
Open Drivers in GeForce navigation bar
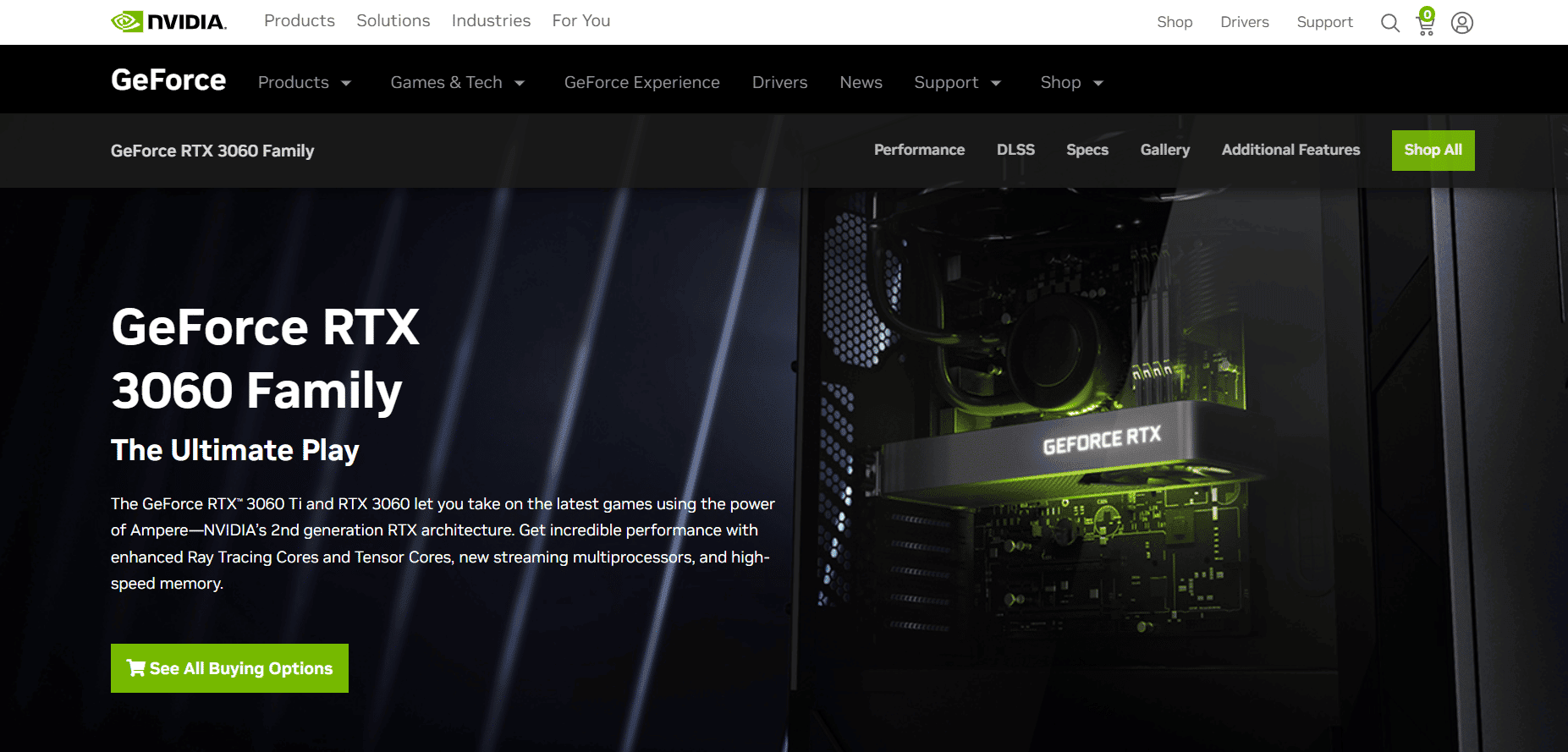780,82
